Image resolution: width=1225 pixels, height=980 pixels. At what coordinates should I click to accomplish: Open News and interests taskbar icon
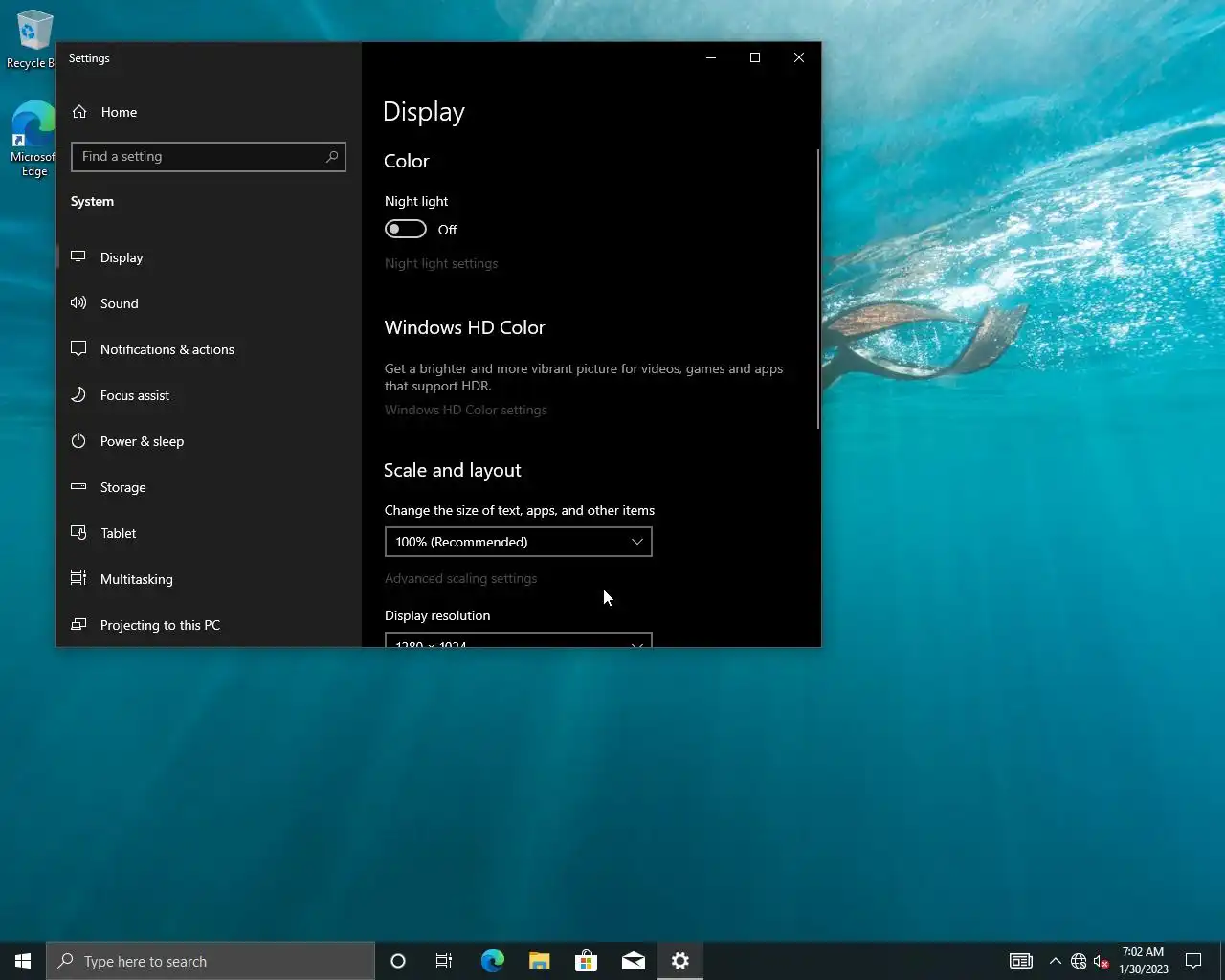click(1021, 961)
